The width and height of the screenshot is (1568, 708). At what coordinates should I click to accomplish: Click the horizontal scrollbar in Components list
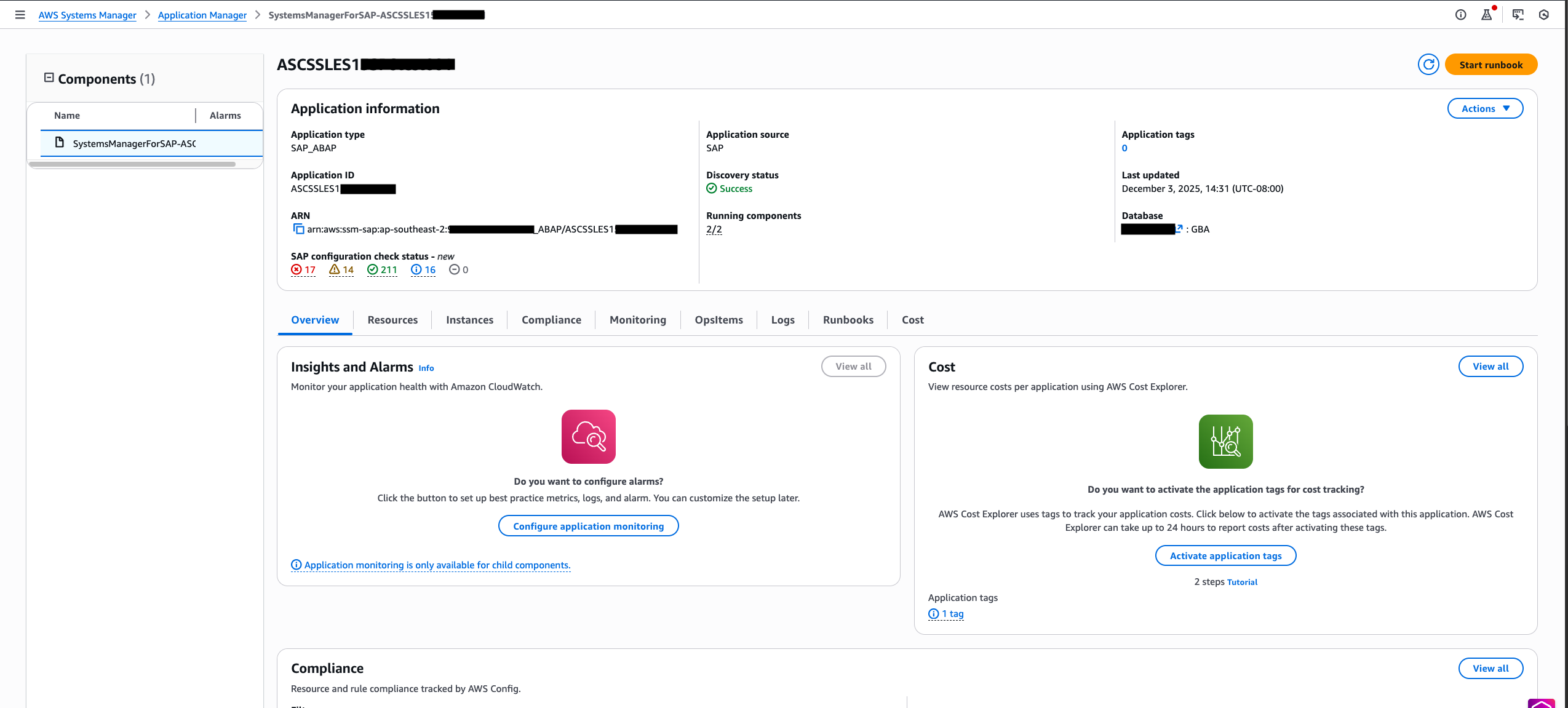tap(132, 165)
